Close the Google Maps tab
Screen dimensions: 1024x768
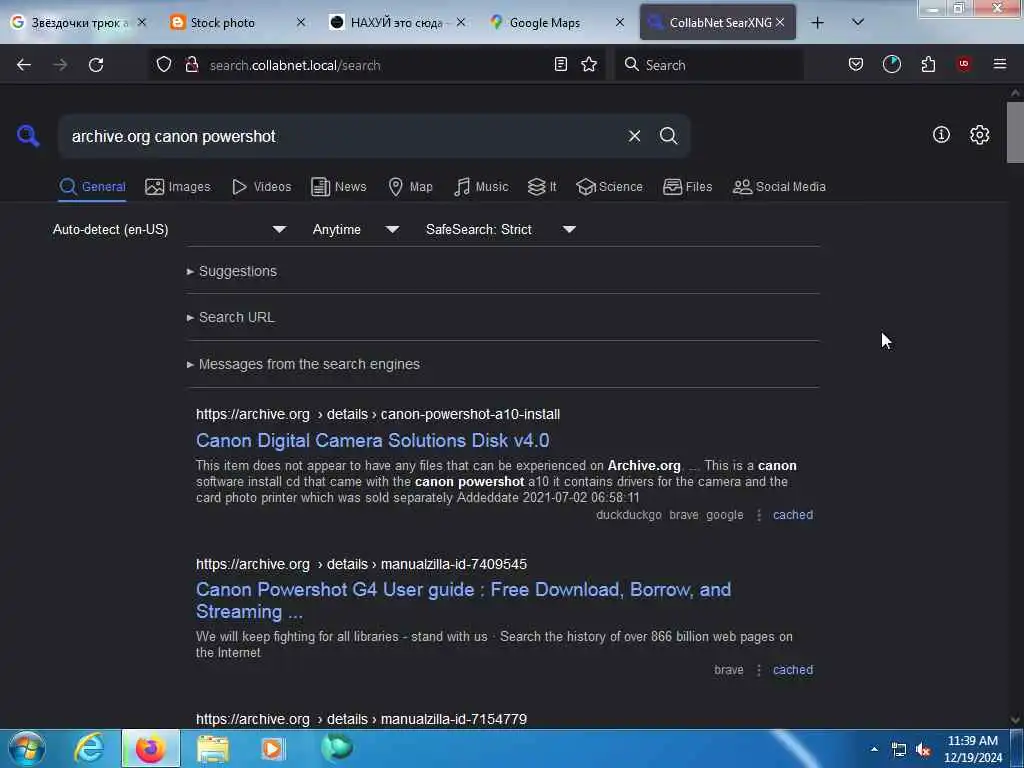tap(619, 23)
